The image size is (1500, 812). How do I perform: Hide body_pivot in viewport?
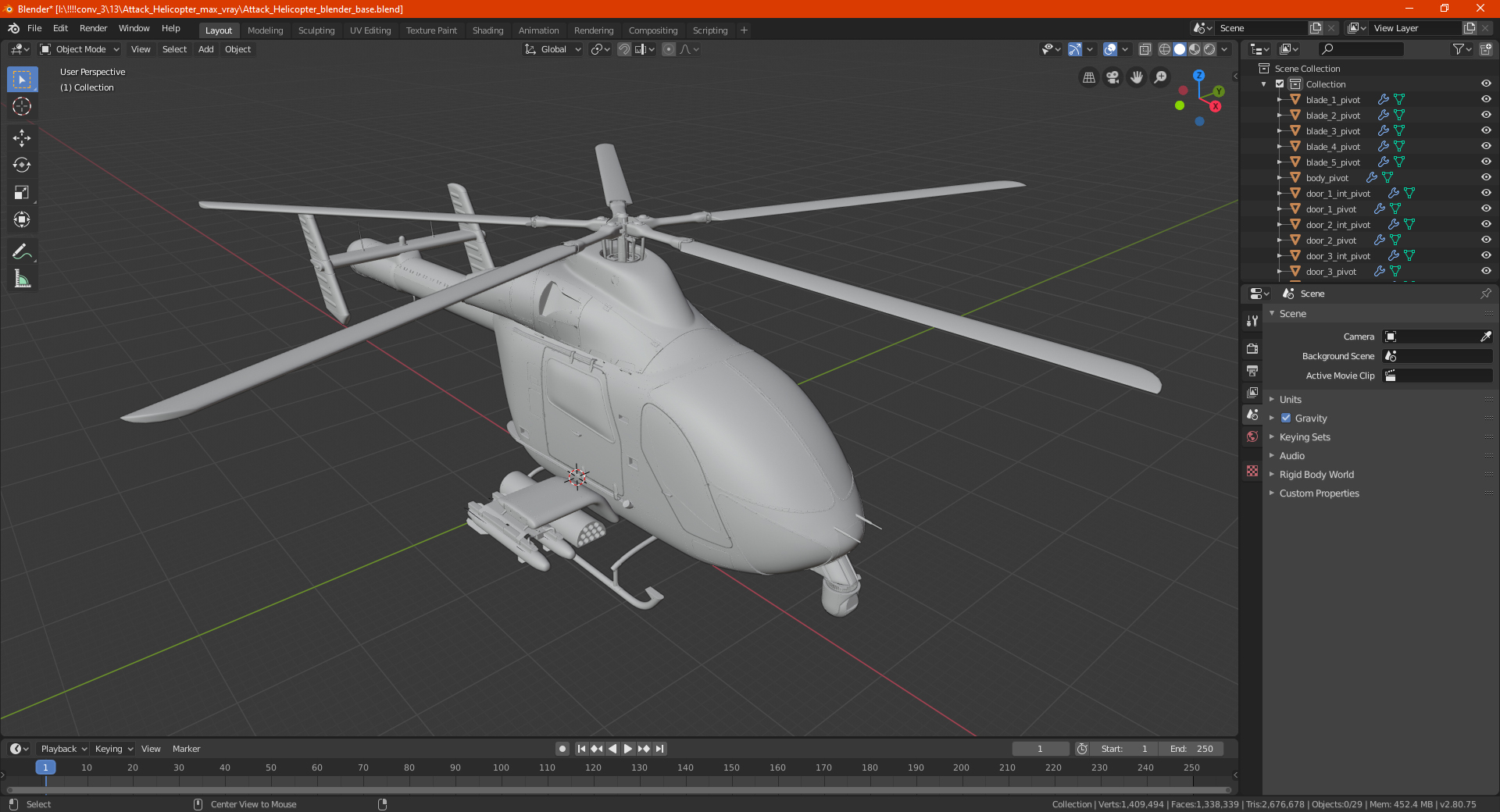point(1486,178)
